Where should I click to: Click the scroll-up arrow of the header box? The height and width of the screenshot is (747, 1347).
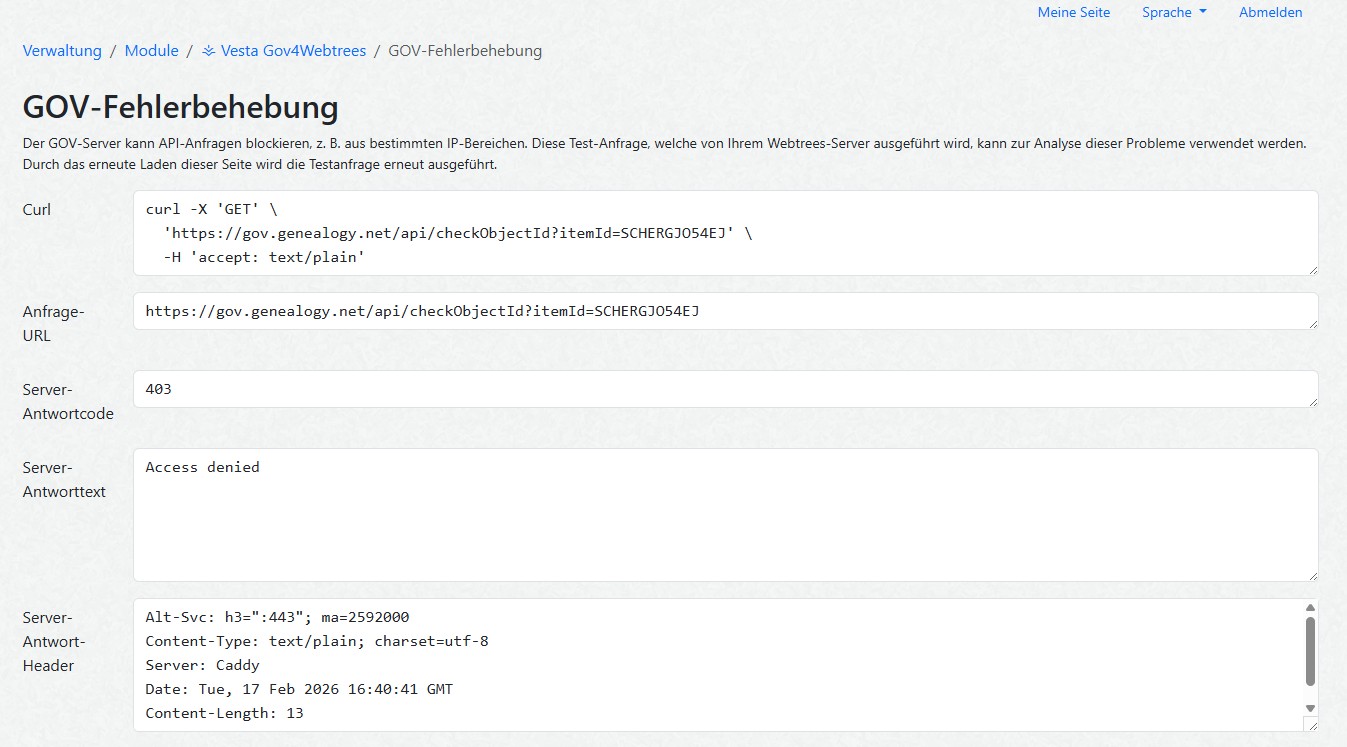(x=1310, y=607)
